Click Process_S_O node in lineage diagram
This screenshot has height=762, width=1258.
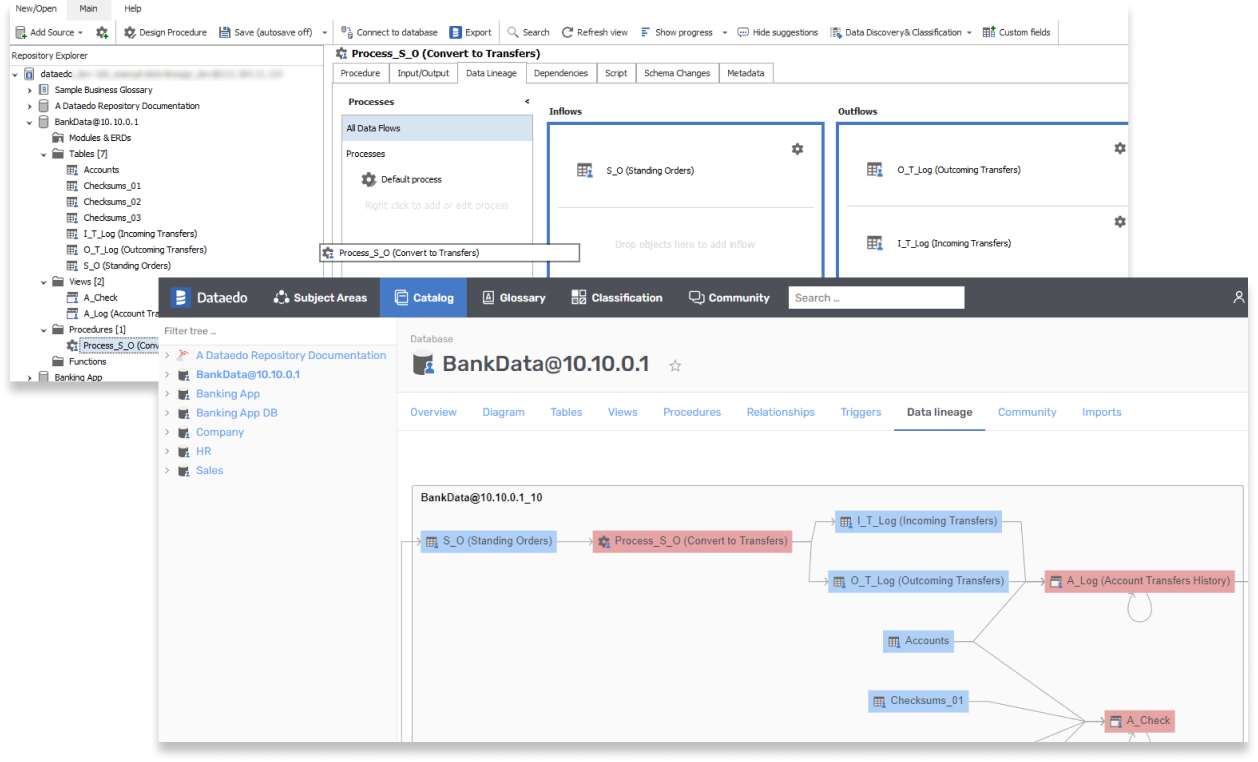tap(692, 541)
